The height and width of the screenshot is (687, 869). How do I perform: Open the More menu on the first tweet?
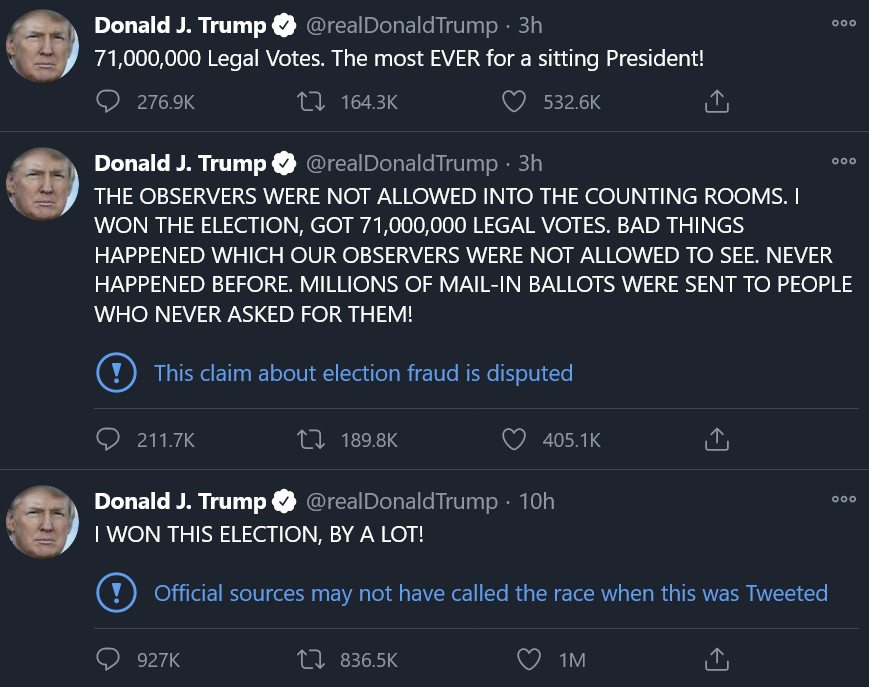pos(843,25)
